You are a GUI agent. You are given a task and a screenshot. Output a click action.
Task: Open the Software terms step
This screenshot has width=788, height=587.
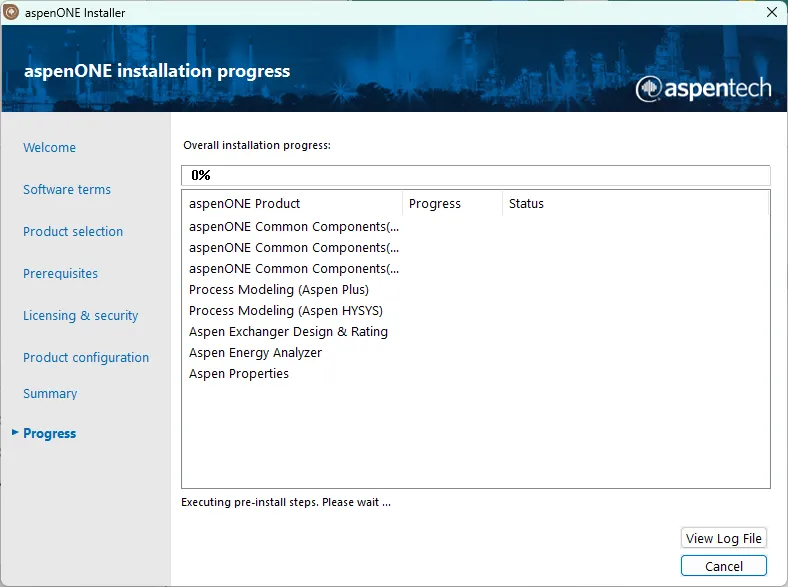(67, 189)
